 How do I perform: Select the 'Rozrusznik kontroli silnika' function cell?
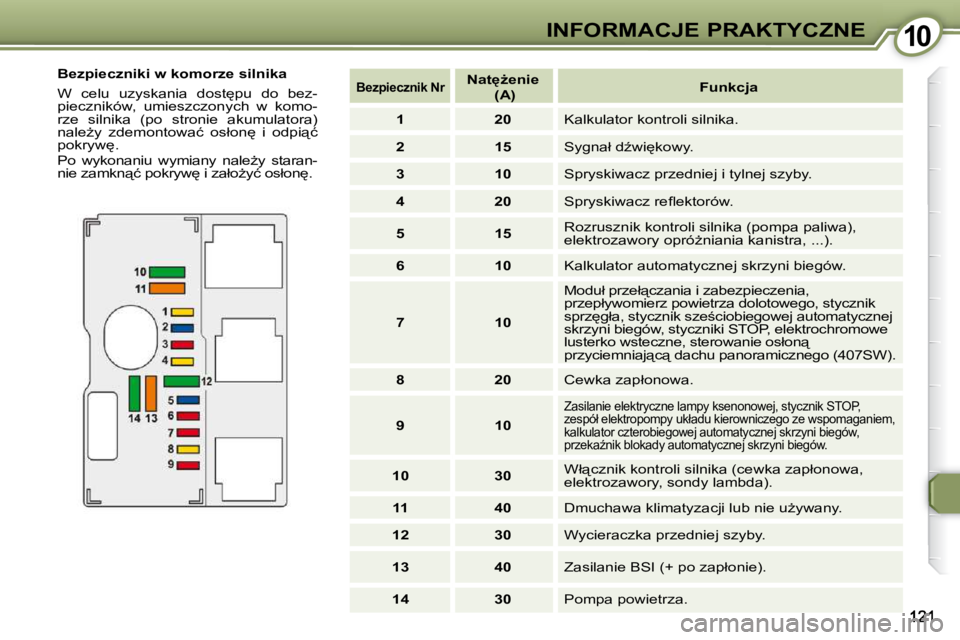pos(730,233)
